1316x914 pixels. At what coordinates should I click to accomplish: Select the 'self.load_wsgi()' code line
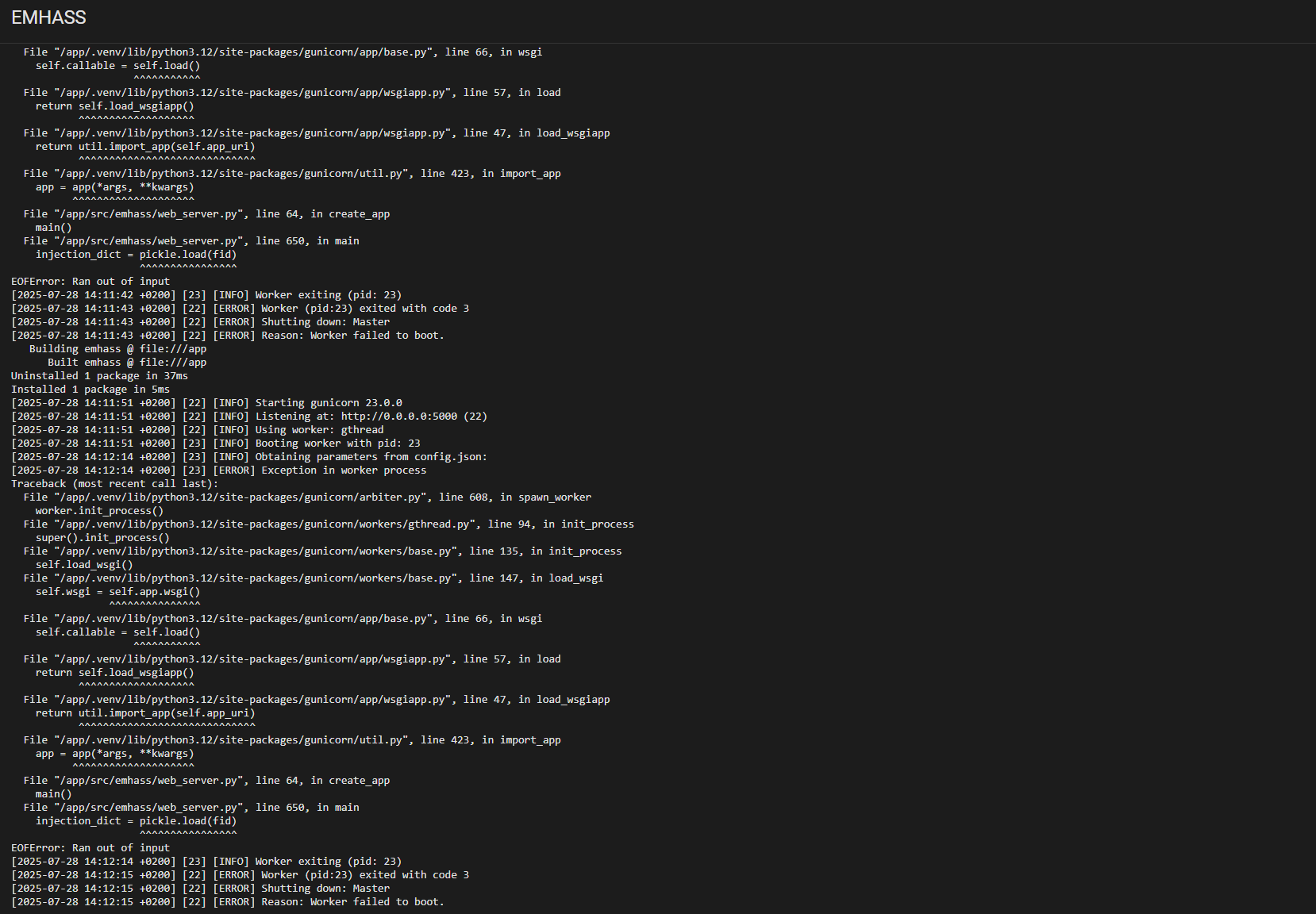(84, 565)
